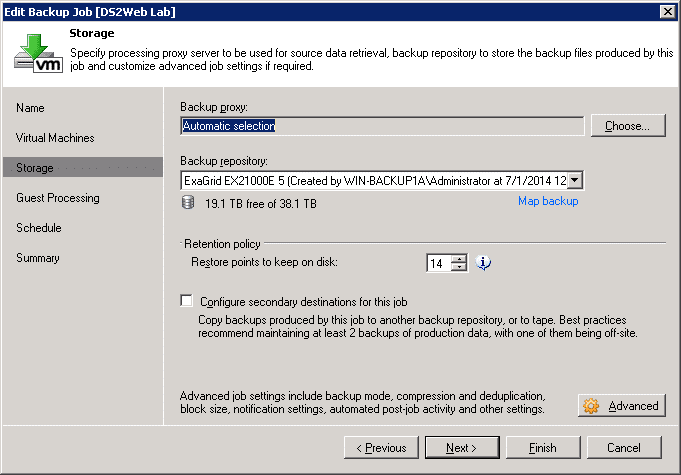Select the Guest Processing step

point(58,198)
